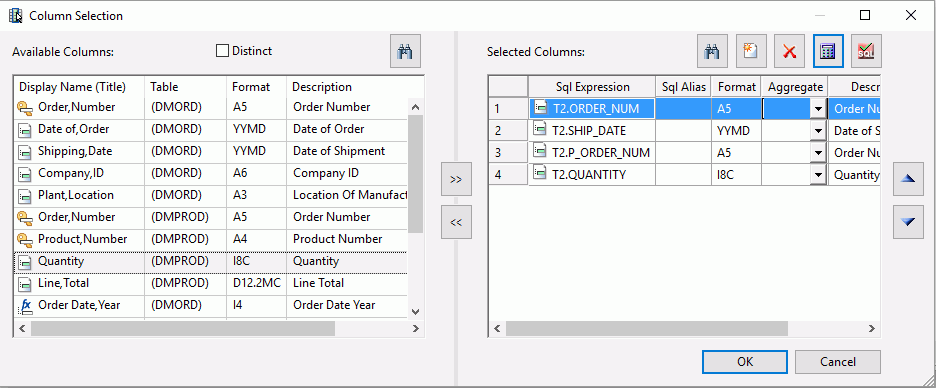Open Aggregate dropdown for T2.ORDER_NUM row
Screen dimensions: 936x388
817,109
